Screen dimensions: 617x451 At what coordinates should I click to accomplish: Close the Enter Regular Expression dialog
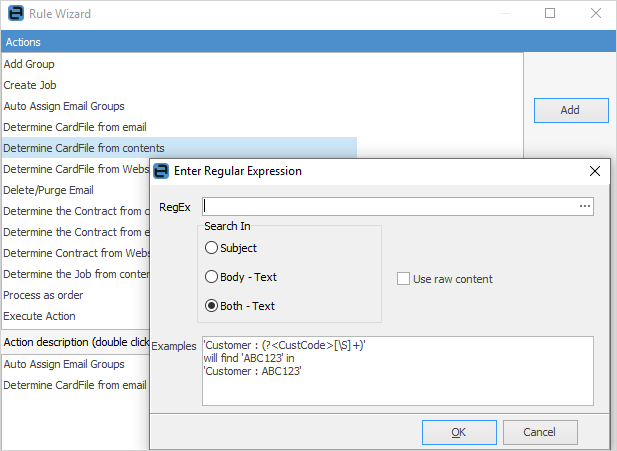point(595,171)
